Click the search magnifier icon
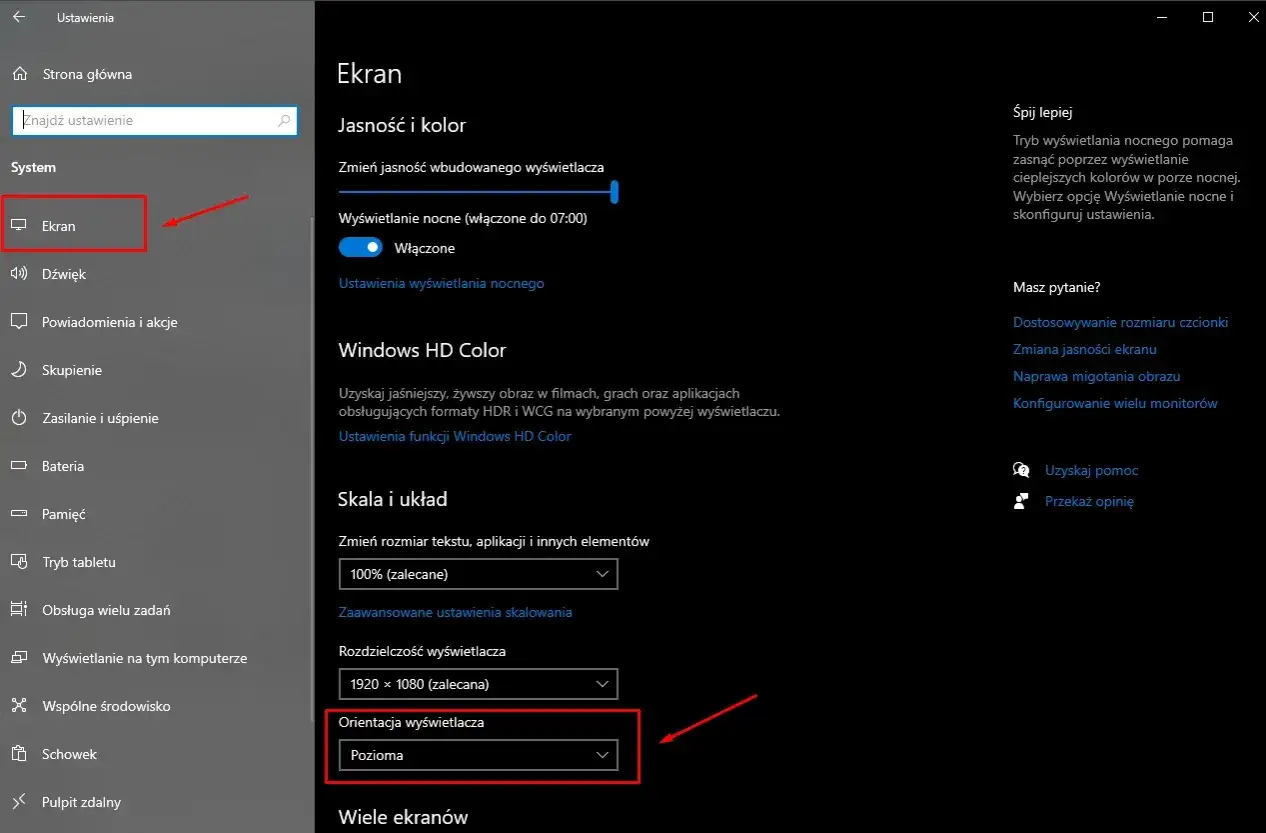Image resolution: width=1266 pixels, height=833 pixels. pos(284,121)
